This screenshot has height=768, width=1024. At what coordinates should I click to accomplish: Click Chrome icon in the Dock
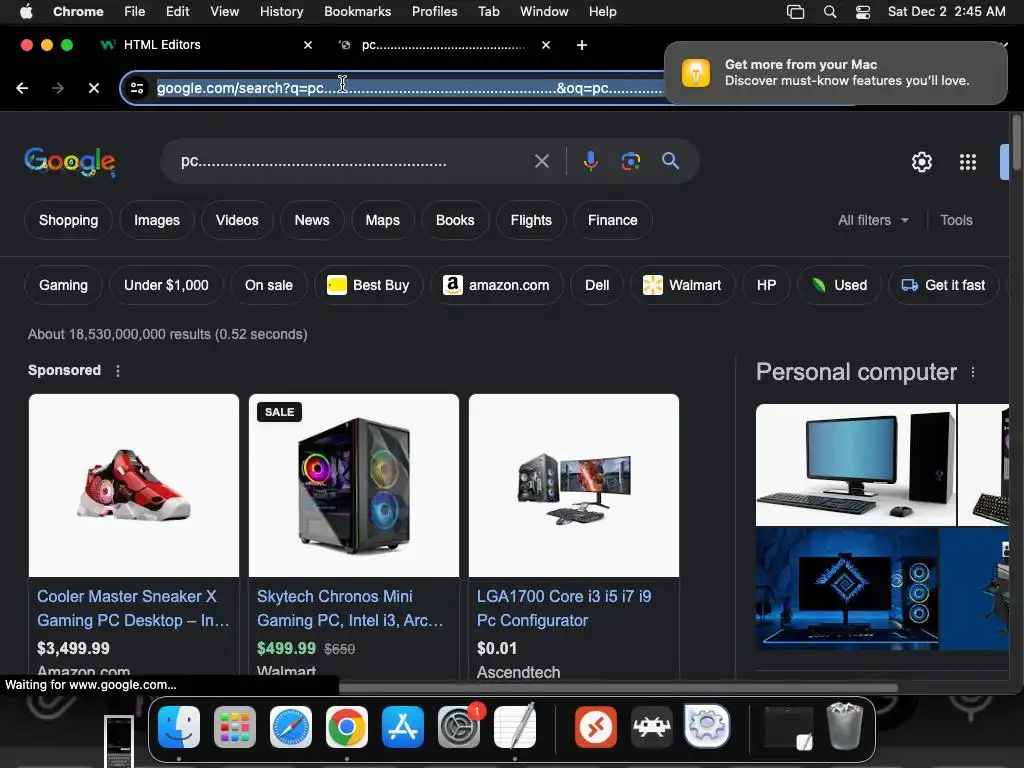(347, 727)
